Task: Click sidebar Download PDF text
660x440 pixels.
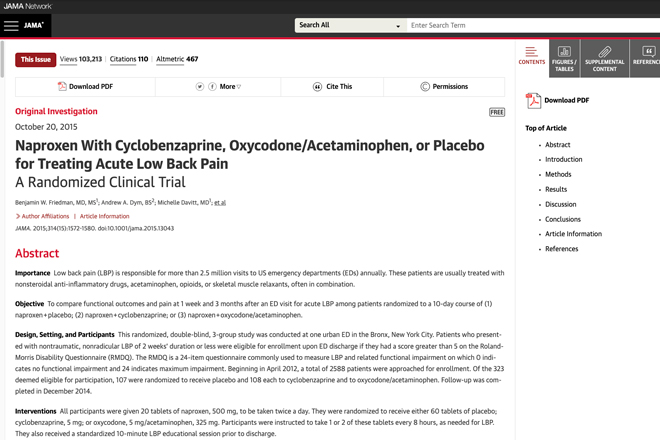Action: click(x=567, y=100)
